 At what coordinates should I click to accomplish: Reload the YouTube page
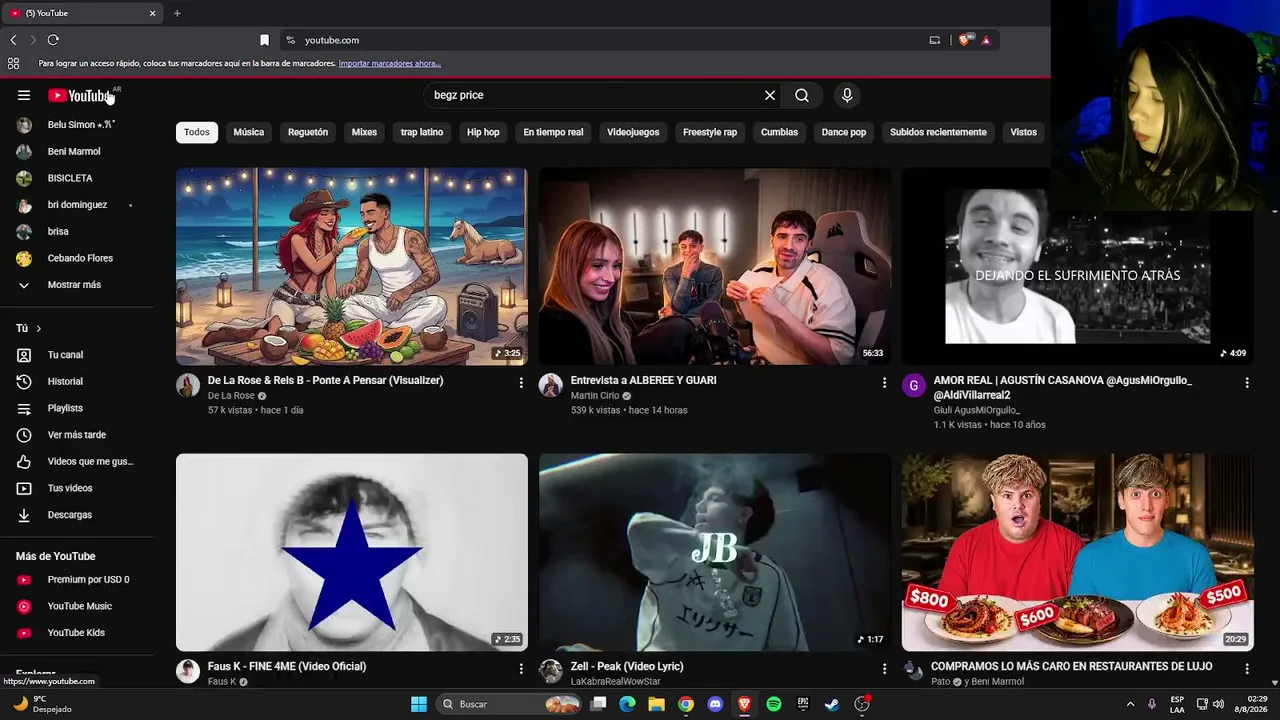(x=53, y=40)
